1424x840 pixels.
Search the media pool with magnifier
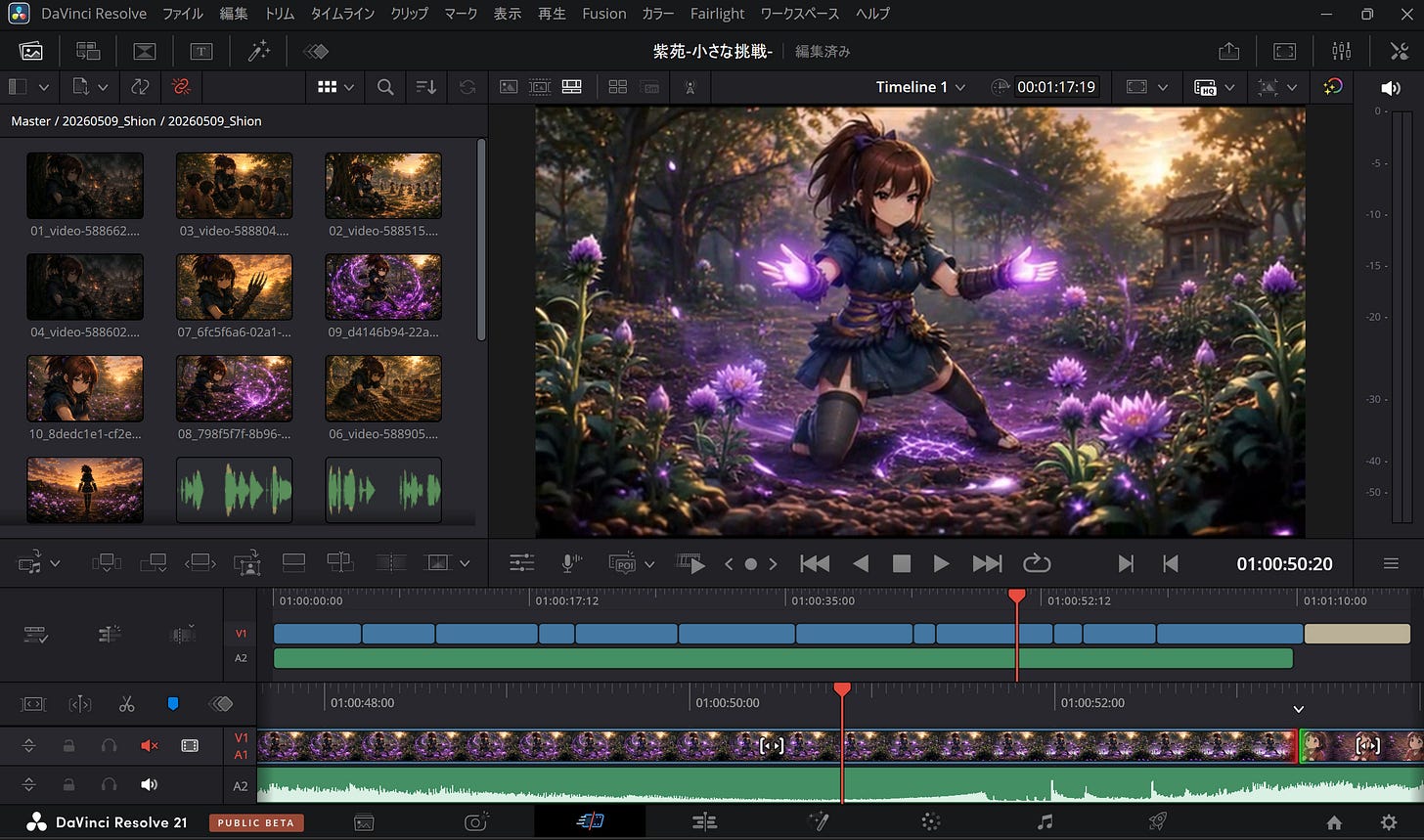click(x=385, y=87)
